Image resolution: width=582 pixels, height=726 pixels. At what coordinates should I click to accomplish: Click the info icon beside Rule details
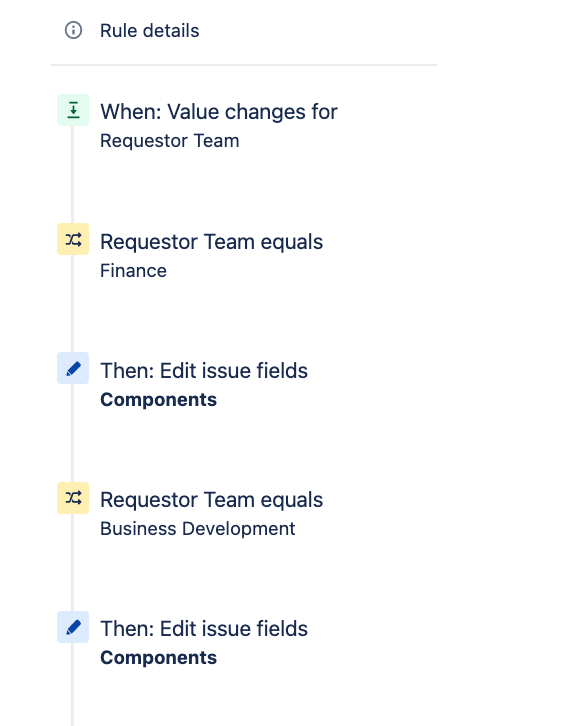73,31
